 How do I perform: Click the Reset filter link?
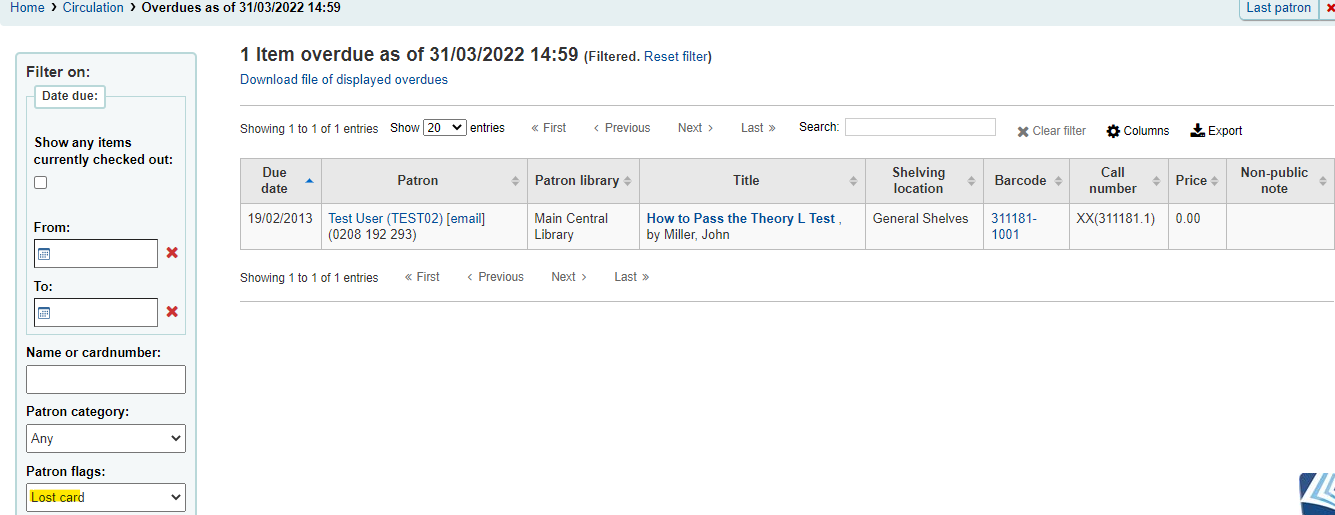[676, 57]
